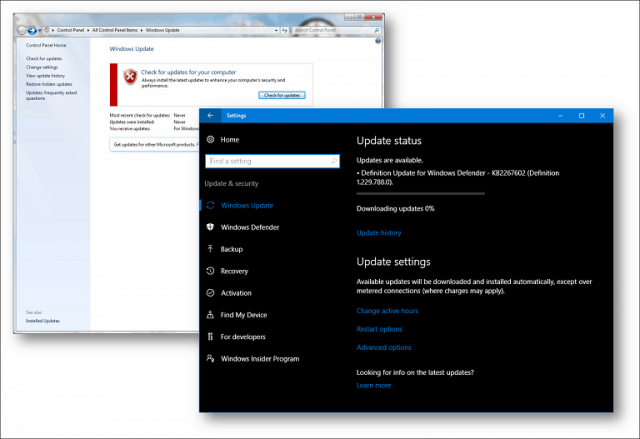Open Control Panel Home link

[x=46, y=45]
